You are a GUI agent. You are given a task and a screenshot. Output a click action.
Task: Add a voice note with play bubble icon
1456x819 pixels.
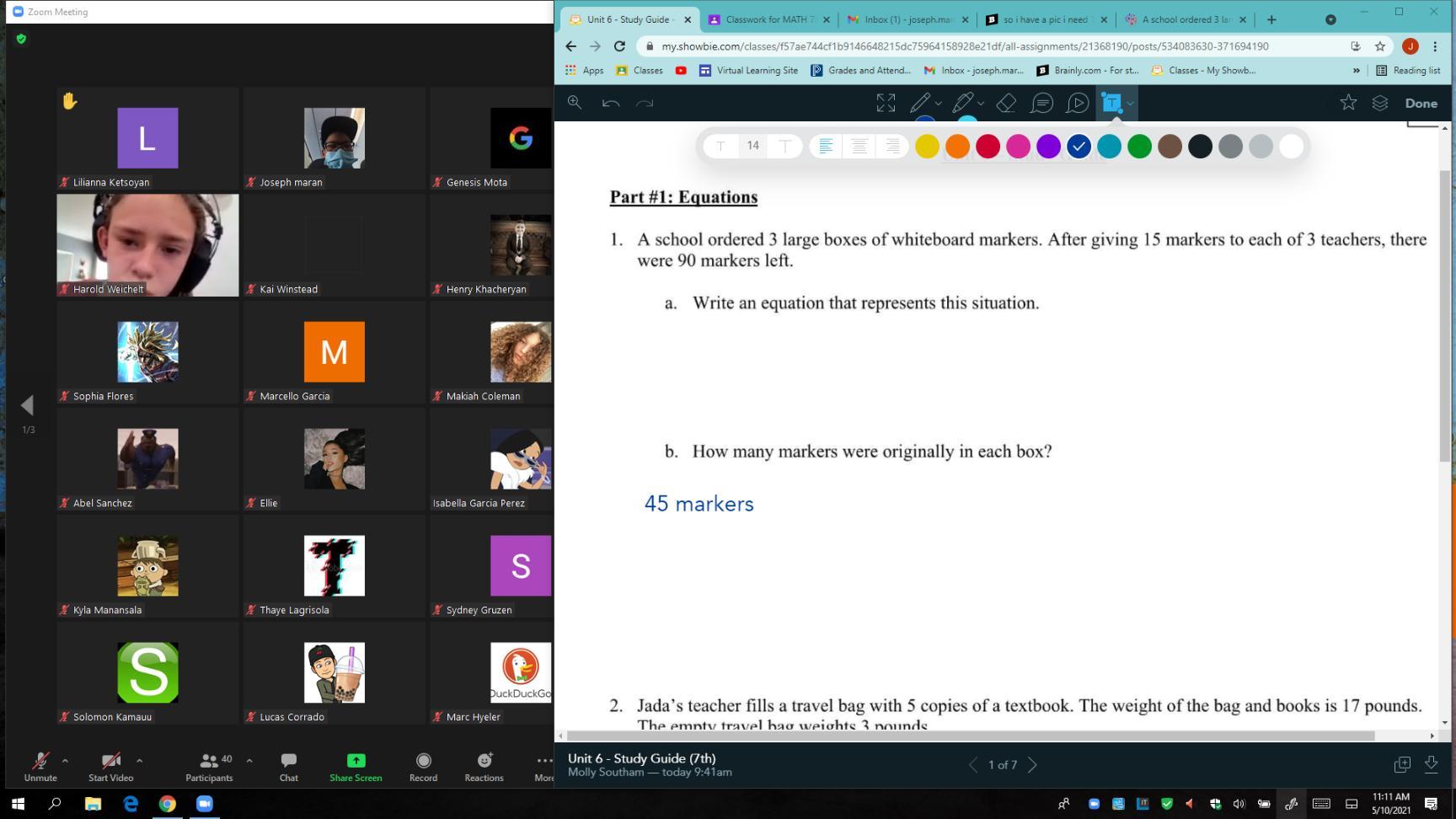(x=1078, y=103)
